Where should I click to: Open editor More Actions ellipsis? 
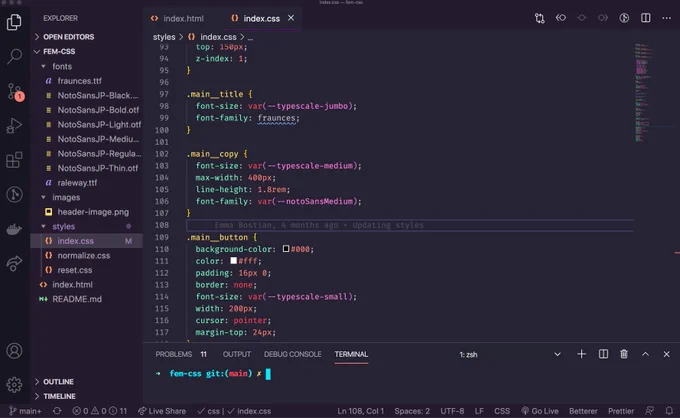pos(667,18)
